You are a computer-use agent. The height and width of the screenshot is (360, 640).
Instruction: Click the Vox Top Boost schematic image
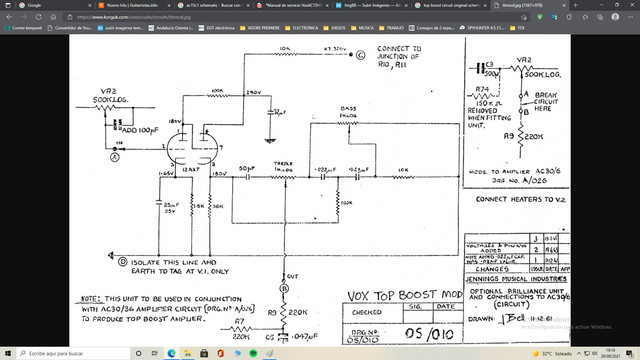coord(320,190)
